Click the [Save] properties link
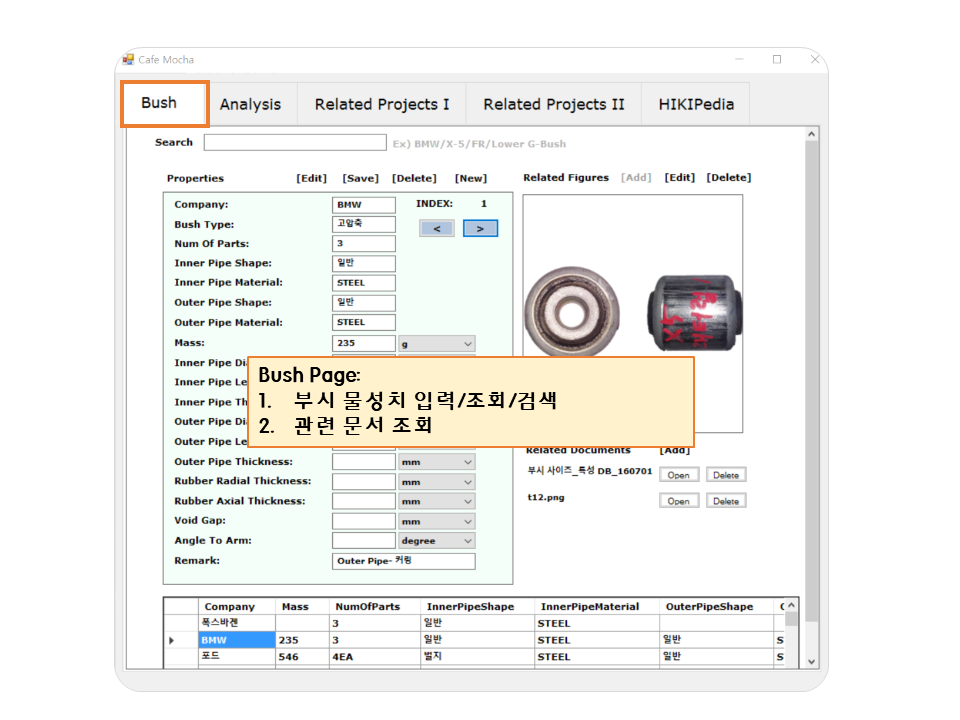This screenshot has width=960, height=720. [x=361, y=178]
